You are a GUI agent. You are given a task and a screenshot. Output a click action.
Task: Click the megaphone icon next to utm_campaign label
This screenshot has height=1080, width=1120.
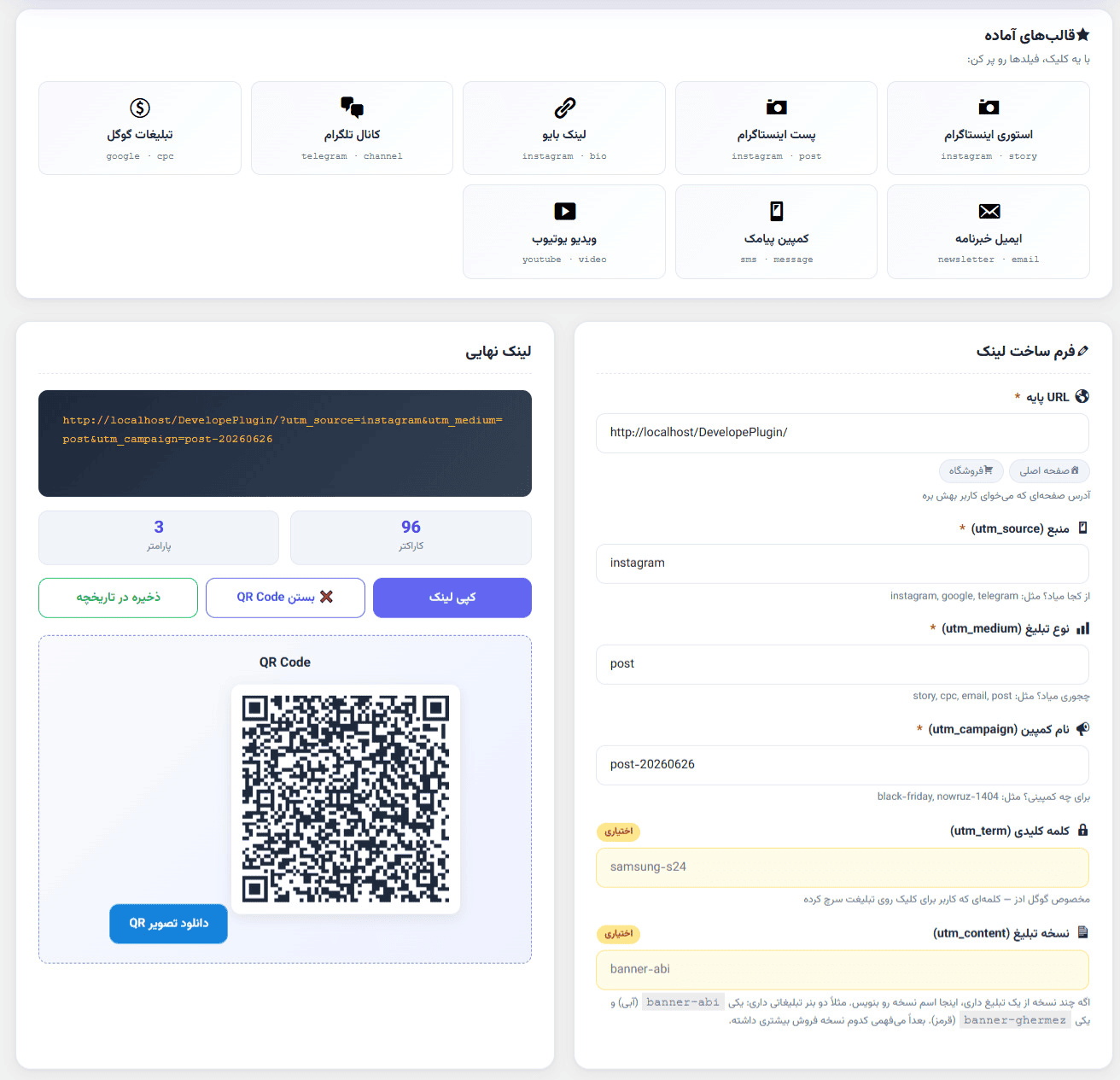(x=1082, y=728)
